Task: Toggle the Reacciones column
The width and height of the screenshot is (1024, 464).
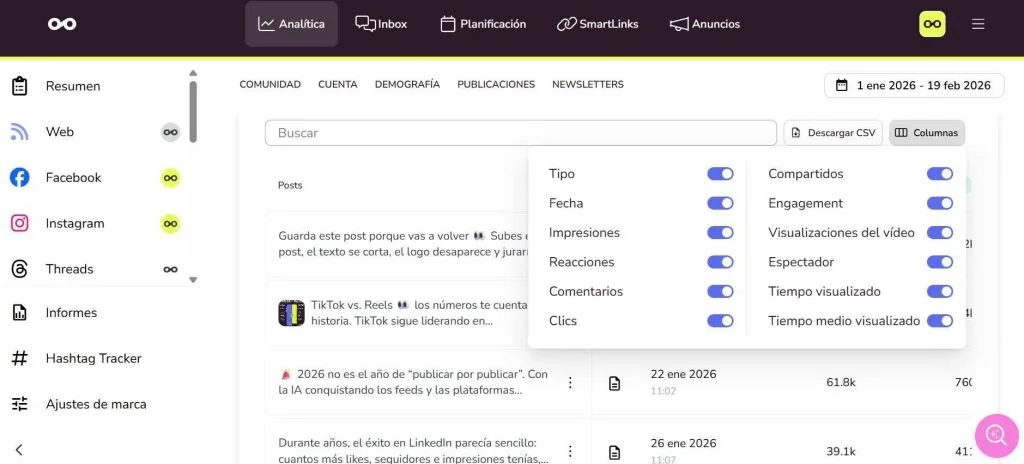Action: [720, 262]
